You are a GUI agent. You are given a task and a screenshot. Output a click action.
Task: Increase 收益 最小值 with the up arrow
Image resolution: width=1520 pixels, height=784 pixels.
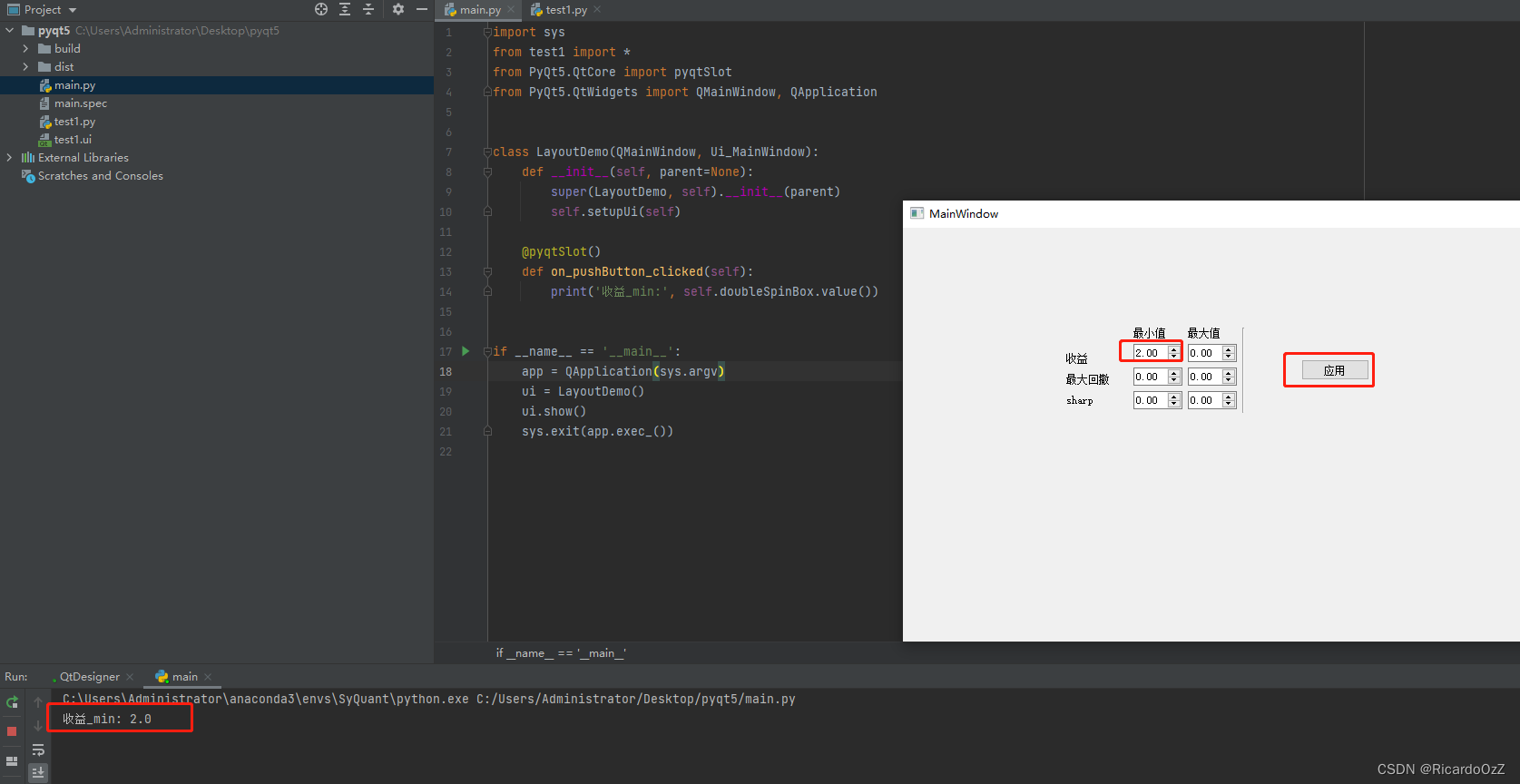(1174, 349)
